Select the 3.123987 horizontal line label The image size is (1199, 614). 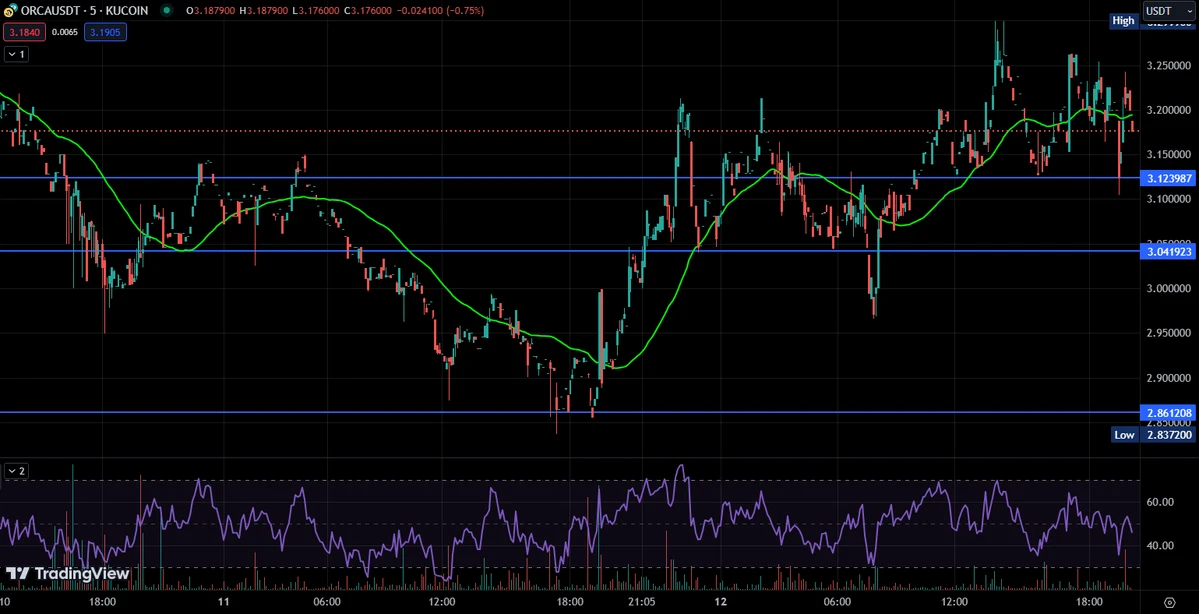[1167, 178]
